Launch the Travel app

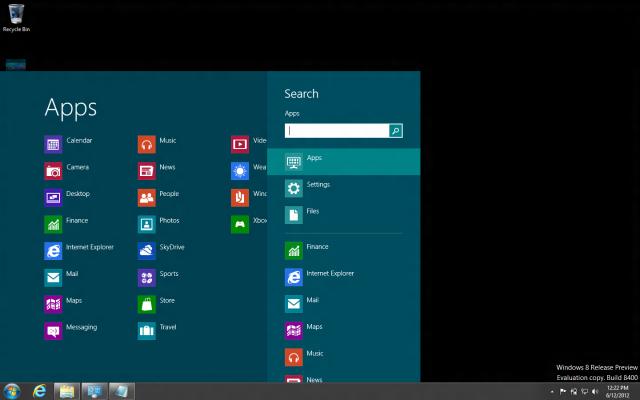[157, 331]
